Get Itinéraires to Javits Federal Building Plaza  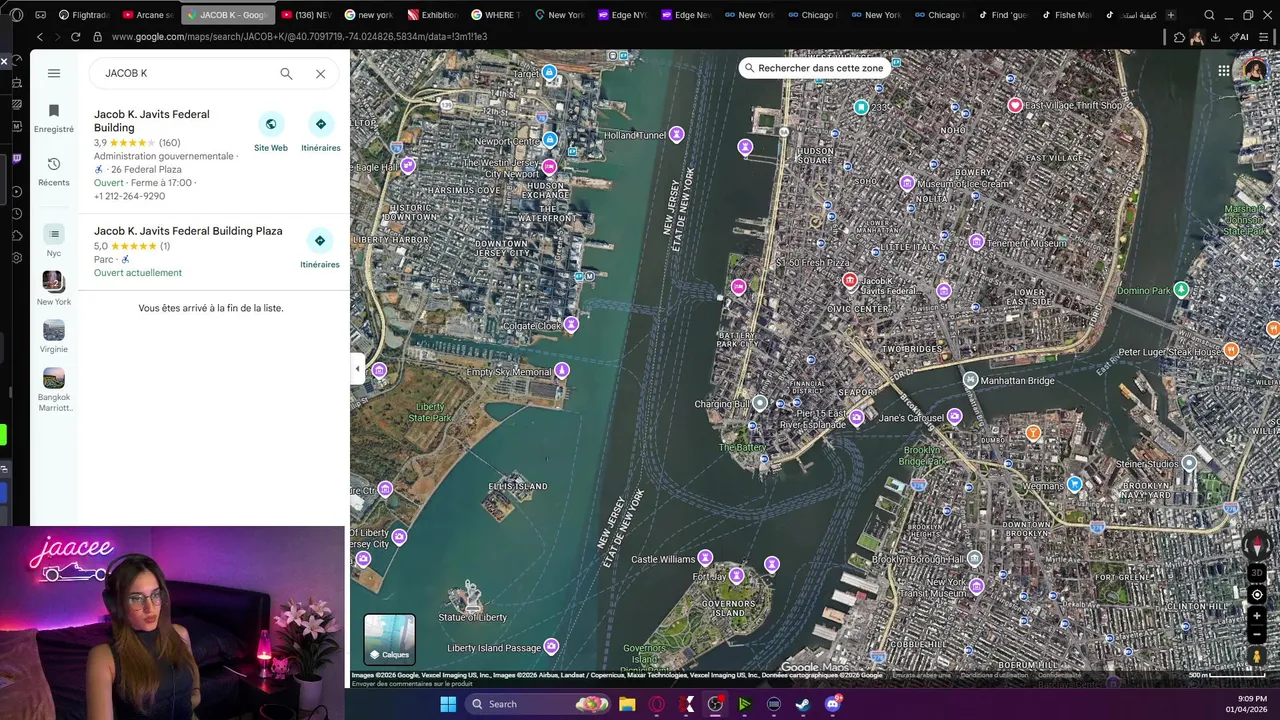(320, 249)
